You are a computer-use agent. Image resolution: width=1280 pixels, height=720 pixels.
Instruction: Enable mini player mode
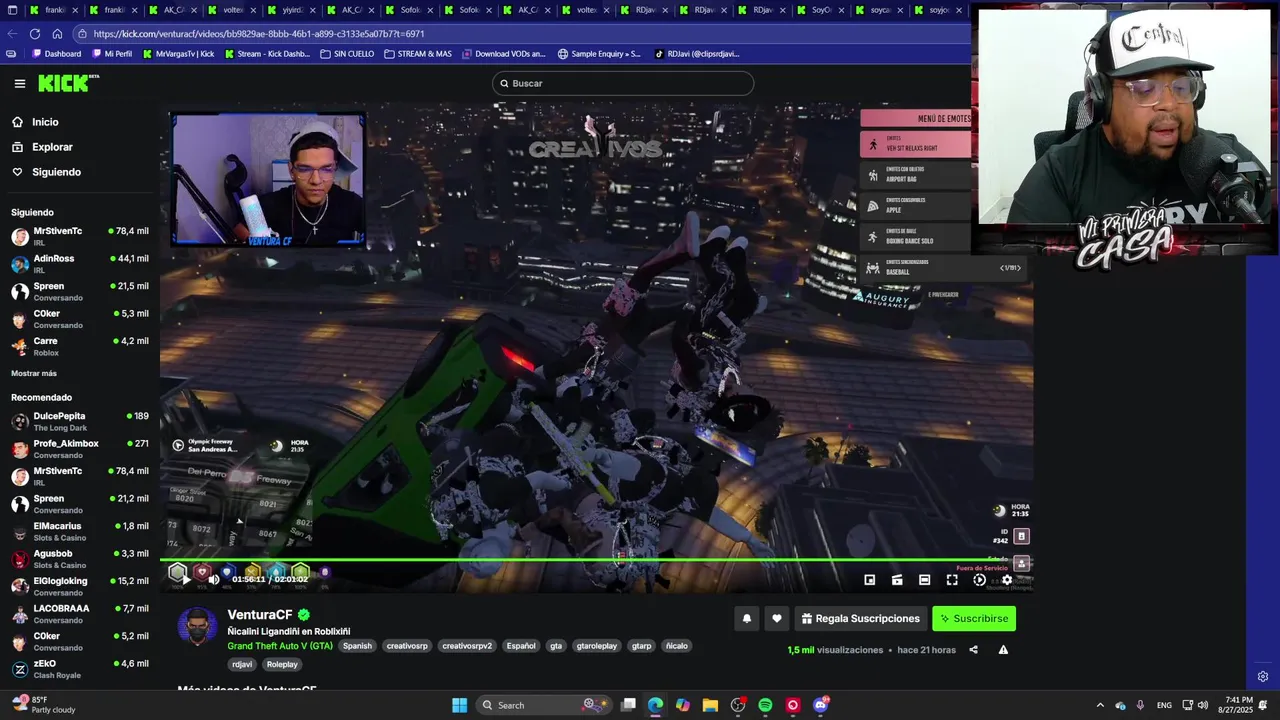coord(870,580)
